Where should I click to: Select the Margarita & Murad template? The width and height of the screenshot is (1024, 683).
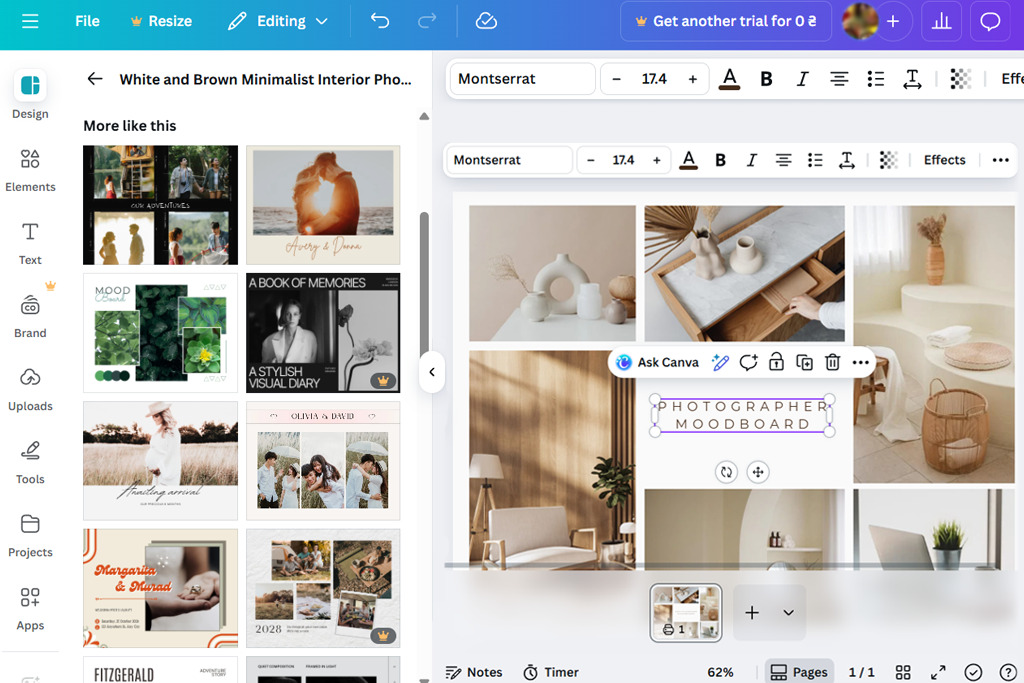[x=160, y=588]
